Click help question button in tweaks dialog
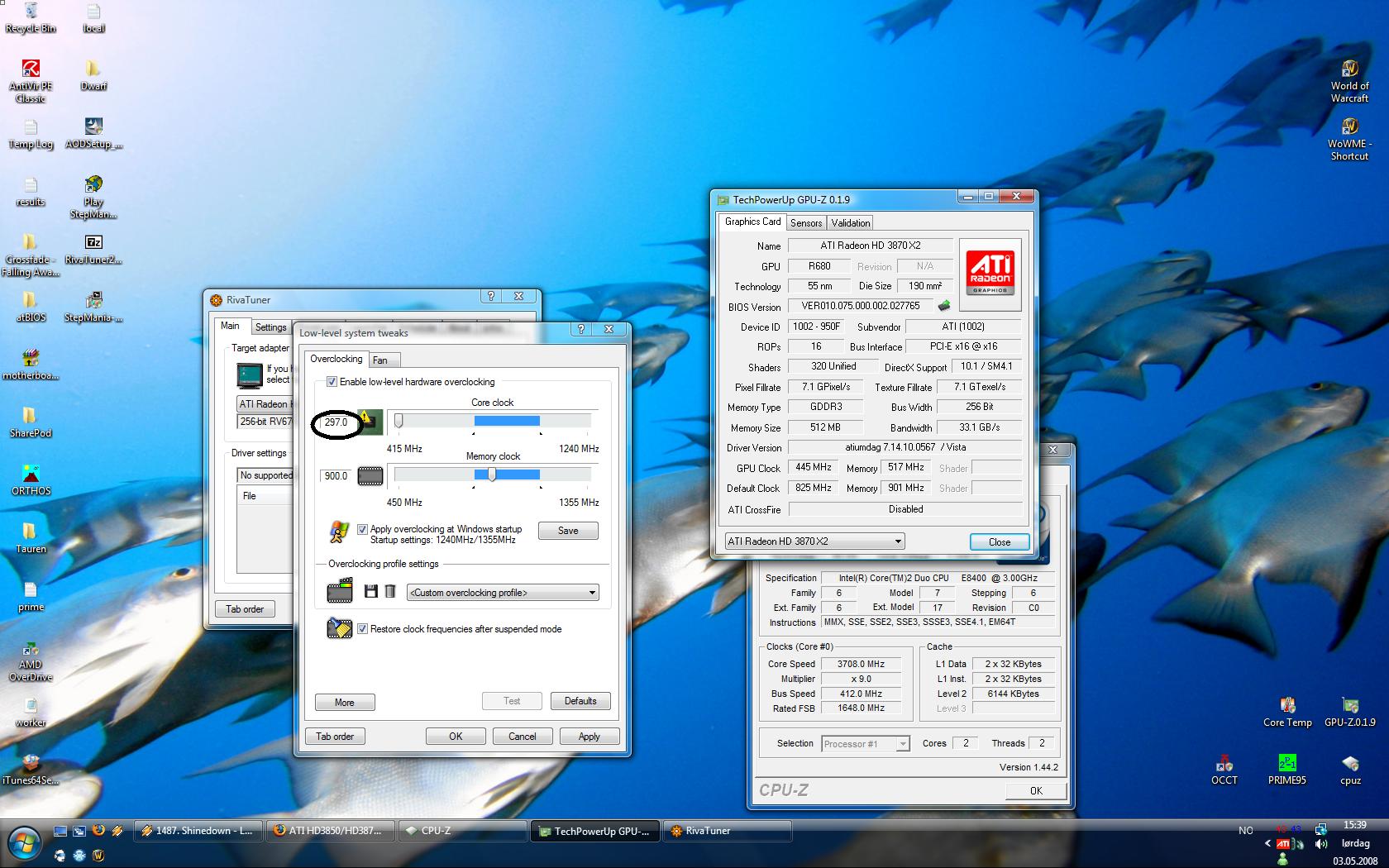Image resolution: width=1389 pixels, height=868 pixels. point(581,329)
